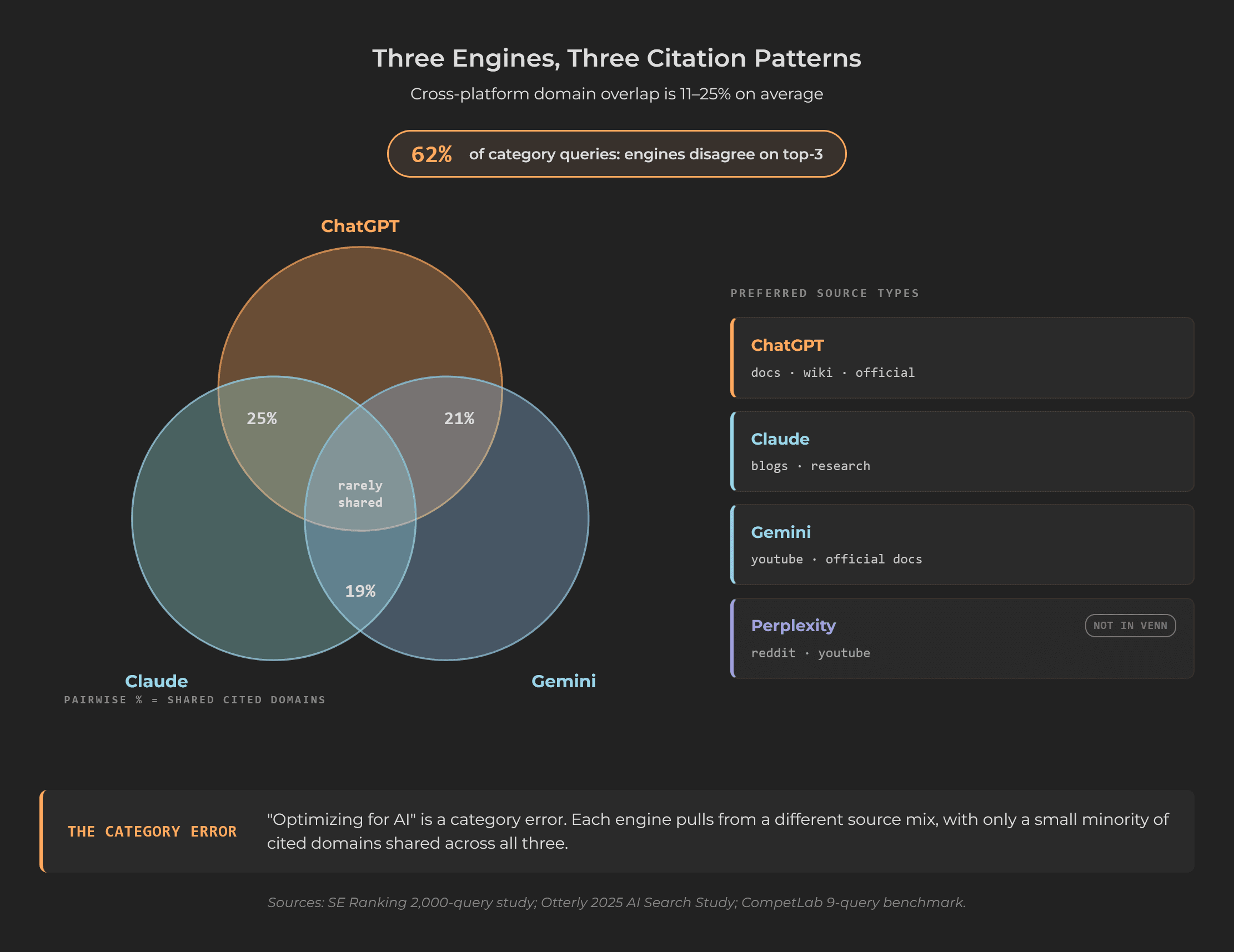1234x952 pixels.
Task: Click the "25%" overlap value in the Venn
Action: 262,419
